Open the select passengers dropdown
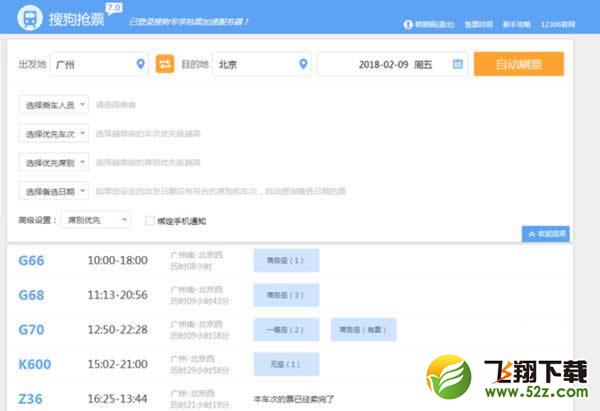Image resolution: width=600 pixels, height=411 pixels. coord(54,104)
